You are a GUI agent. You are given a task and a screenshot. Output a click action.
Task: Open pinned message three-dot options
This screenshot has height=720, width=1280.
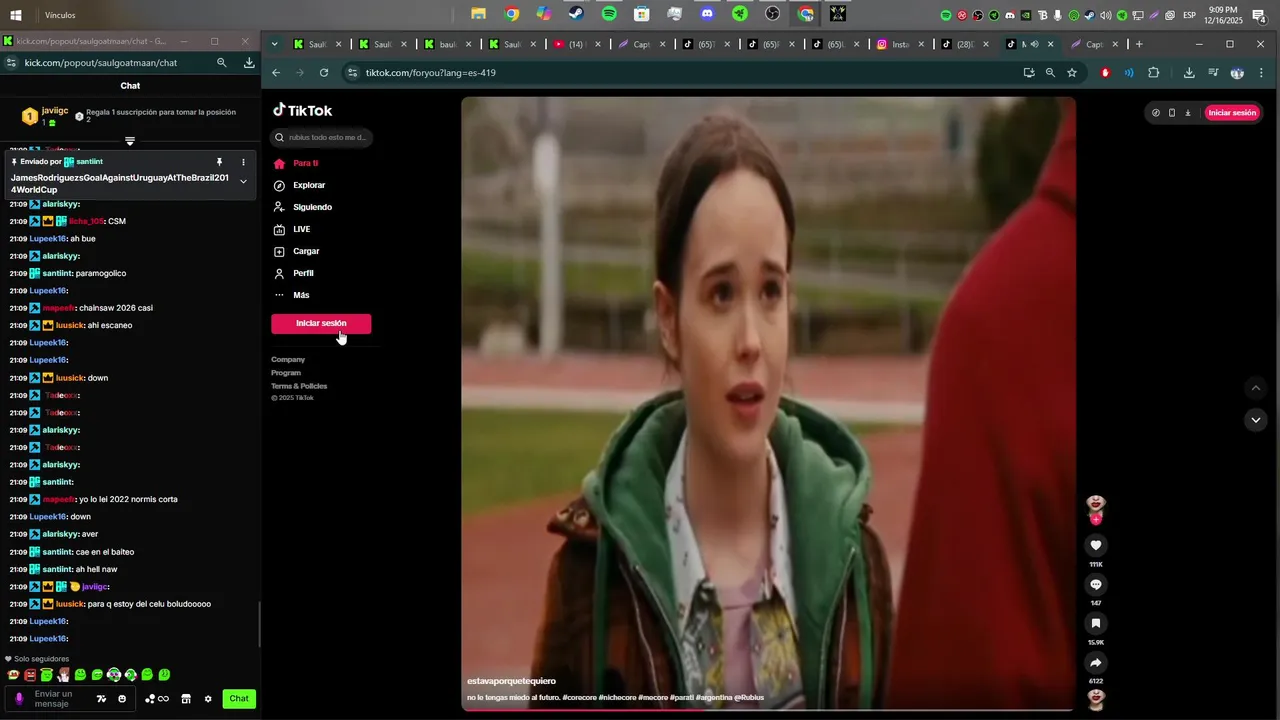[243, 162]
